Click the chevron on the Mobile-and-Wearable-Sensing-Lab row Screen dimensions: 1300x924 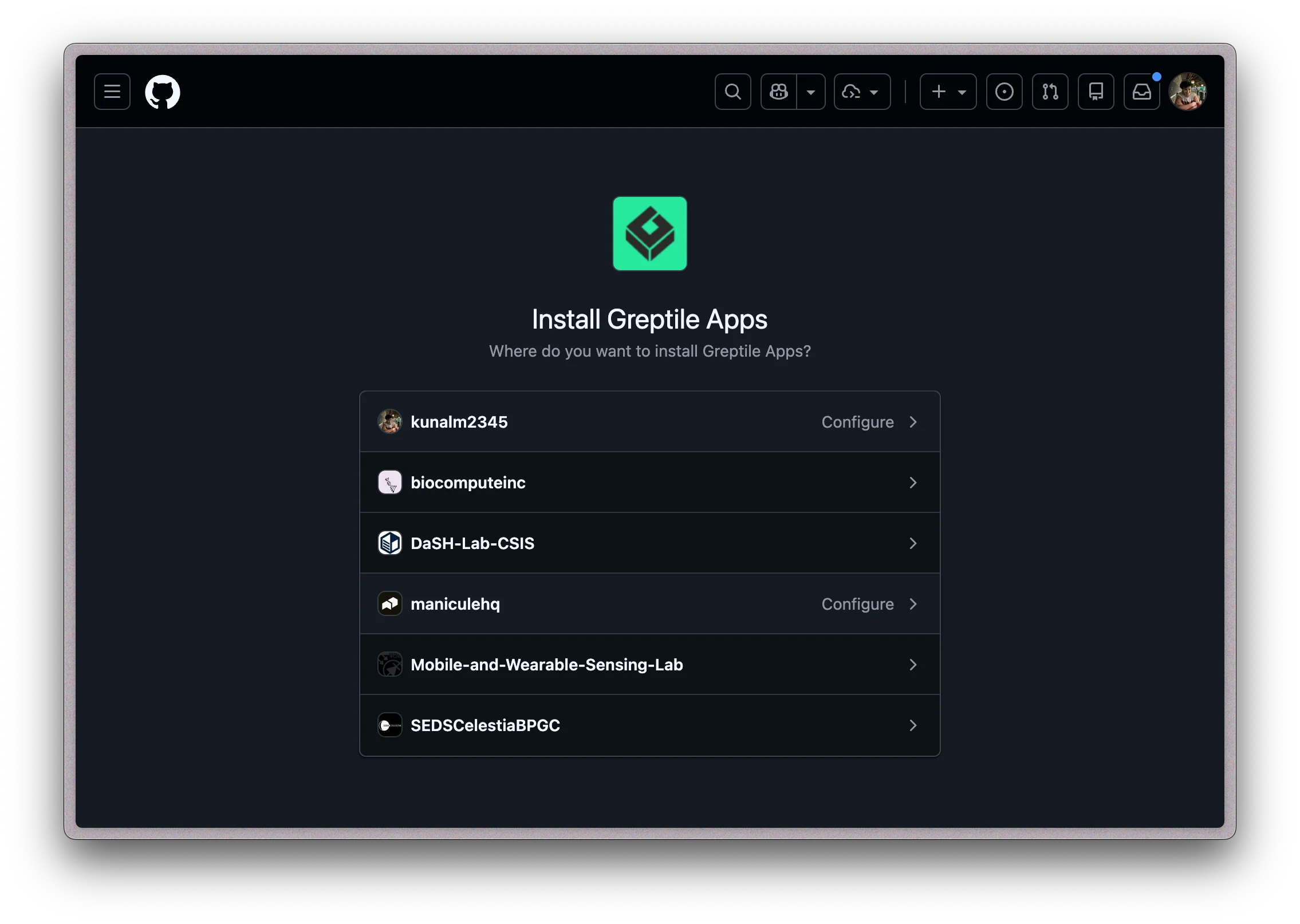pos(913,665)
